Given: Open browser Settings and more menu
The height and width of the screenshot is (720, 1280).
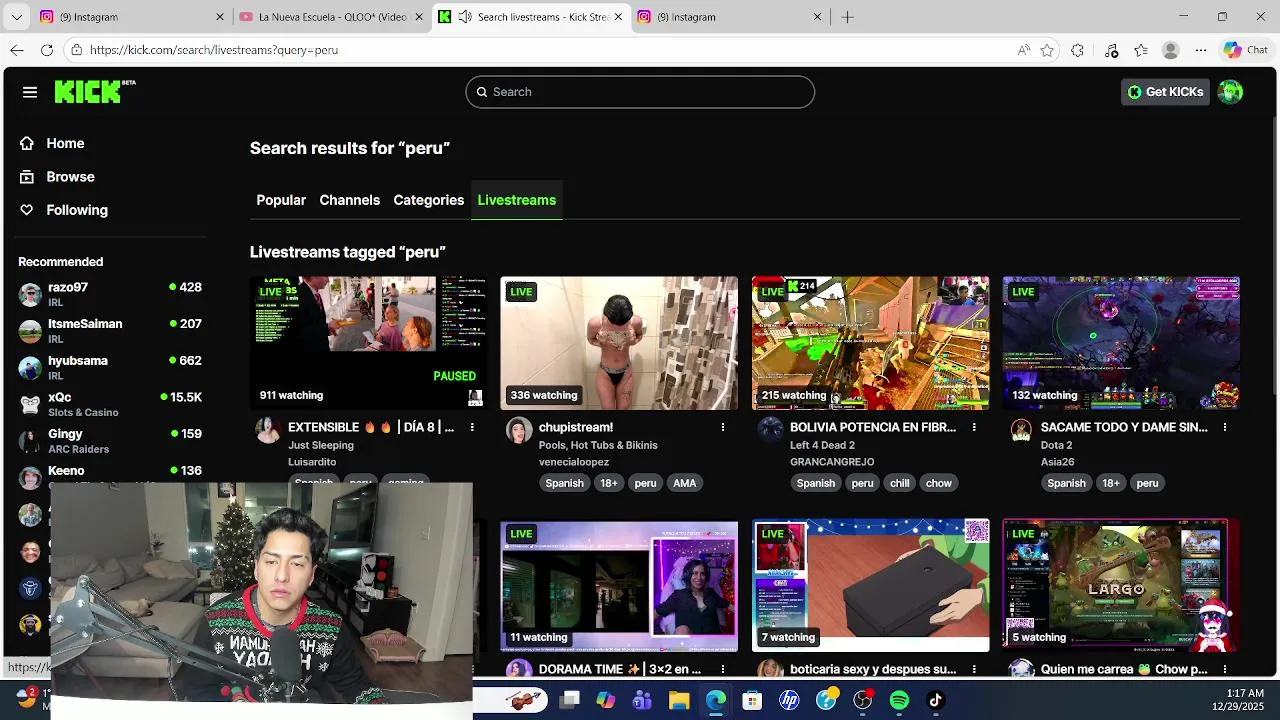Looking at the screenshot, I should [1203, 50].
